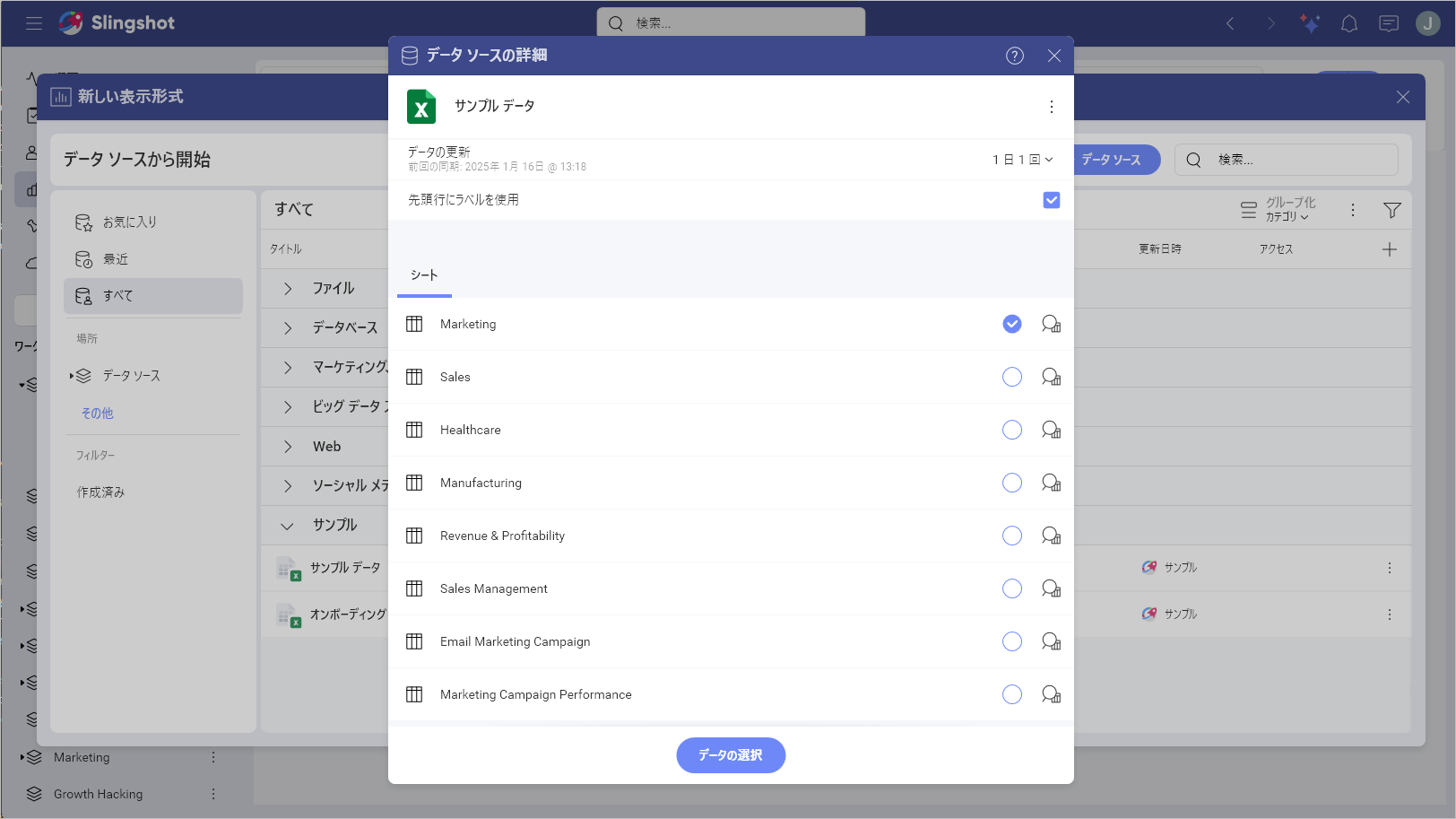
Task: Select Revenue & Profitability radio
Action: point(1012,536)
